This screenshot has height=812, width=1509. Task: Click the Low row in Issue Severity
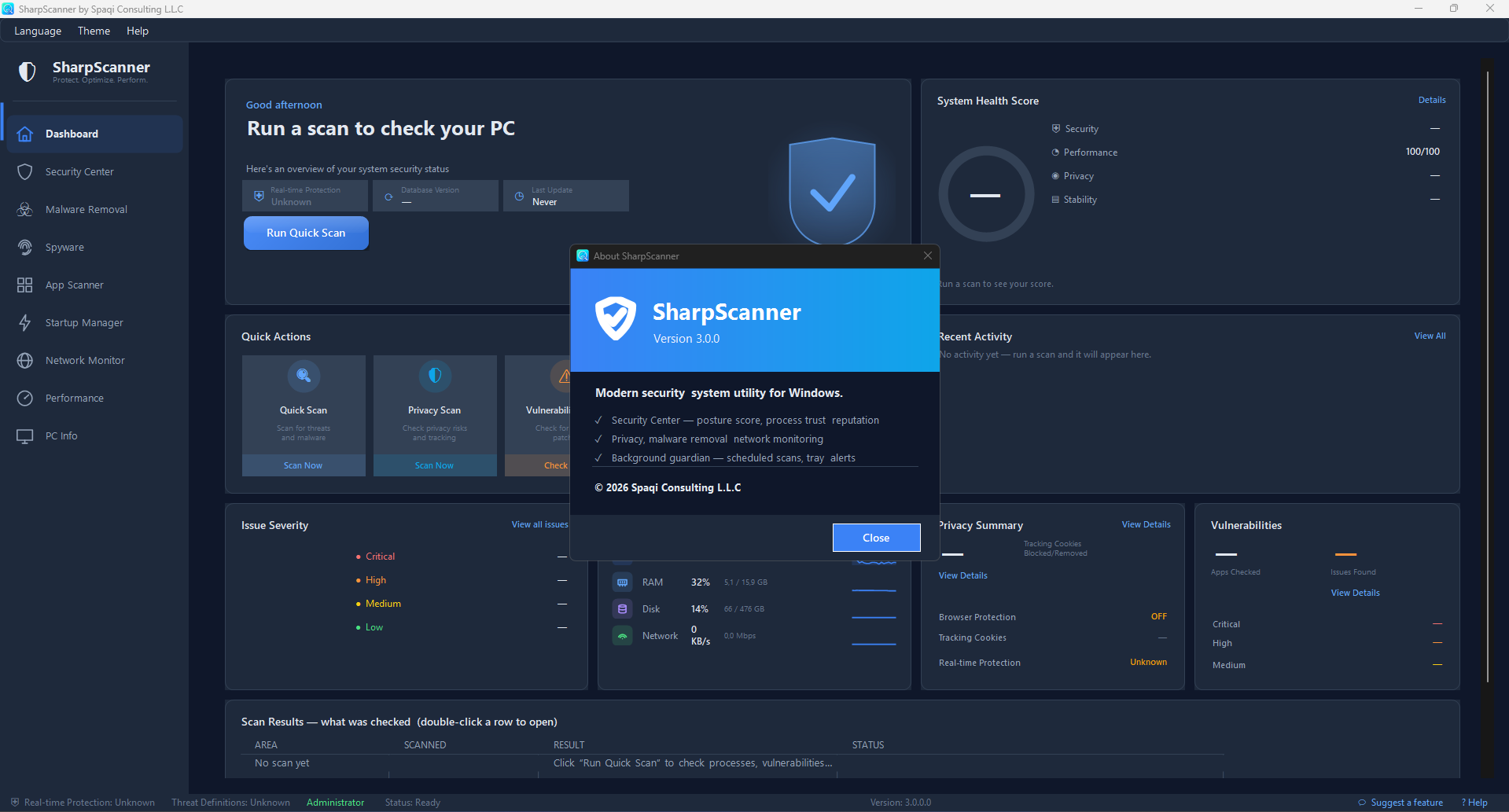(461, 627)
